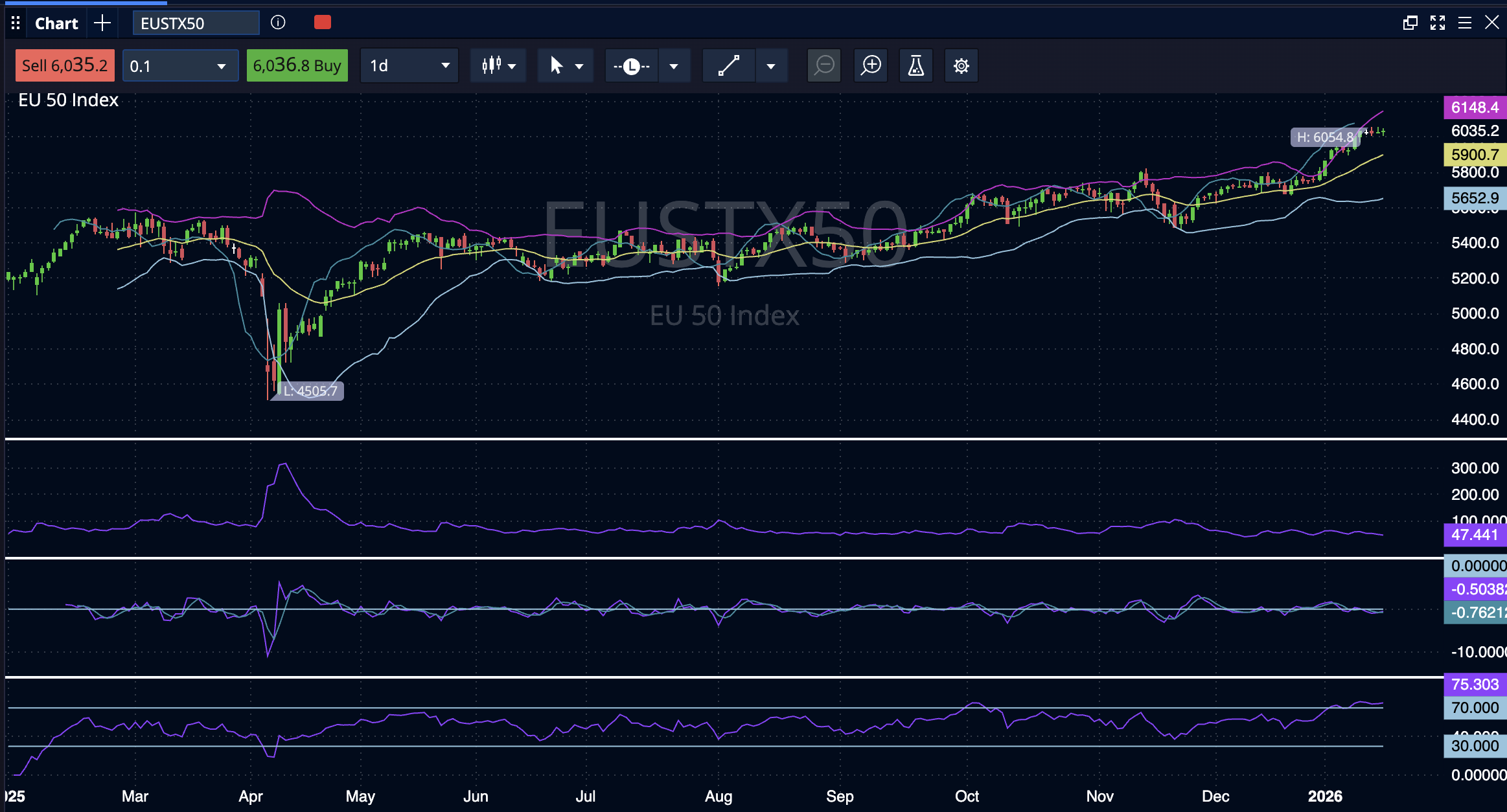Viewport: 1507px width, 812px height.
Task: Click the red color swatch in the header
Action: (x=322, y=22)
